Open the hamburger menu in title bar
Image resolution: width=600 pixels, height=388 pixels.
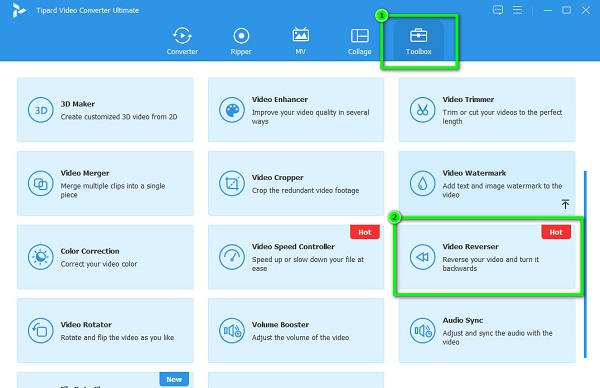click(x=517, y=10)
